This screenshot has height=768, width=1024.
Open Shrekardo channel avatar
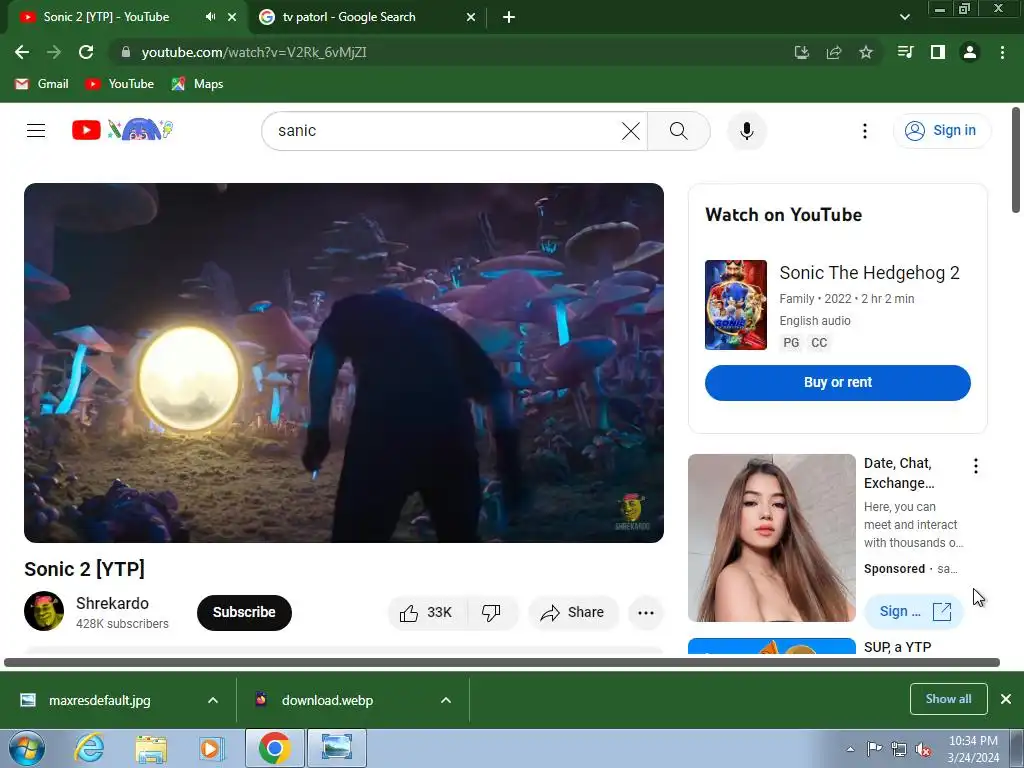click(x=44, y=611)
